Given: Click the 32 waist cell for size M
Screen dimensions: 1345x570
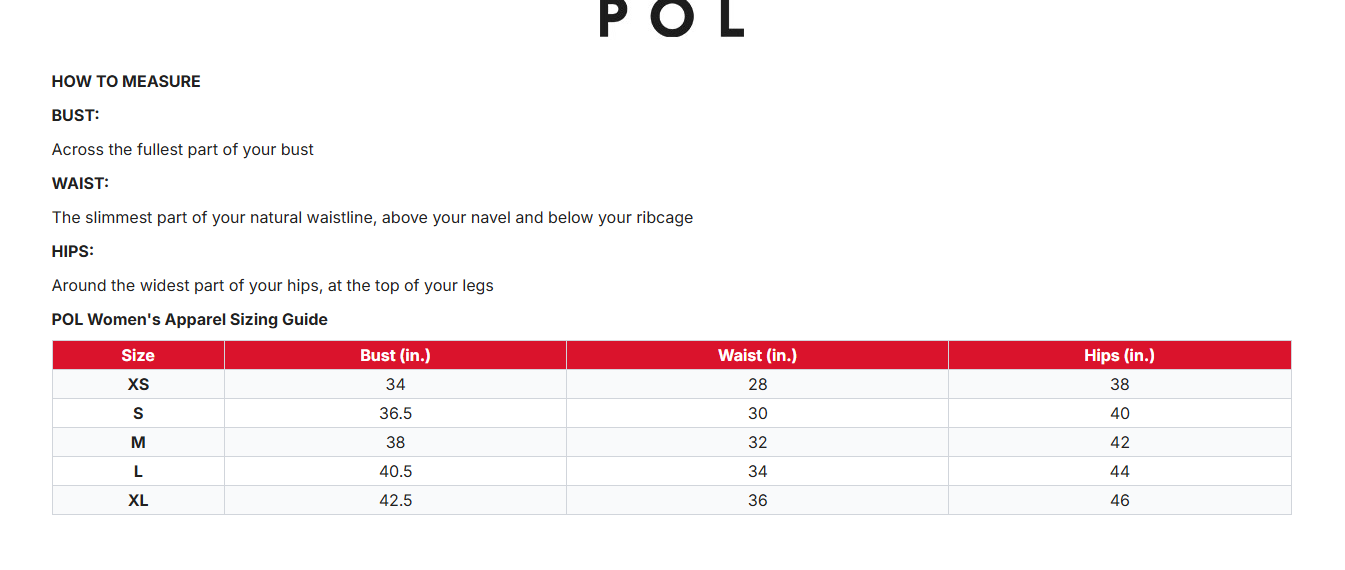Looking at the screenshot, I should click(757, 443).
